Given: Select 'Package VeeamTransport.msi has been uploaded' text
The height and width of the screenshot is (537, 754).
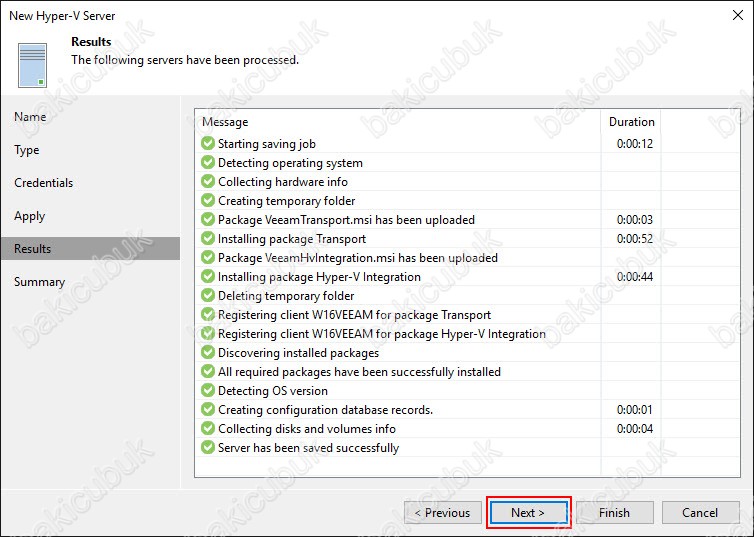Looking at the screenshot, I should click(x=346, y=220).
